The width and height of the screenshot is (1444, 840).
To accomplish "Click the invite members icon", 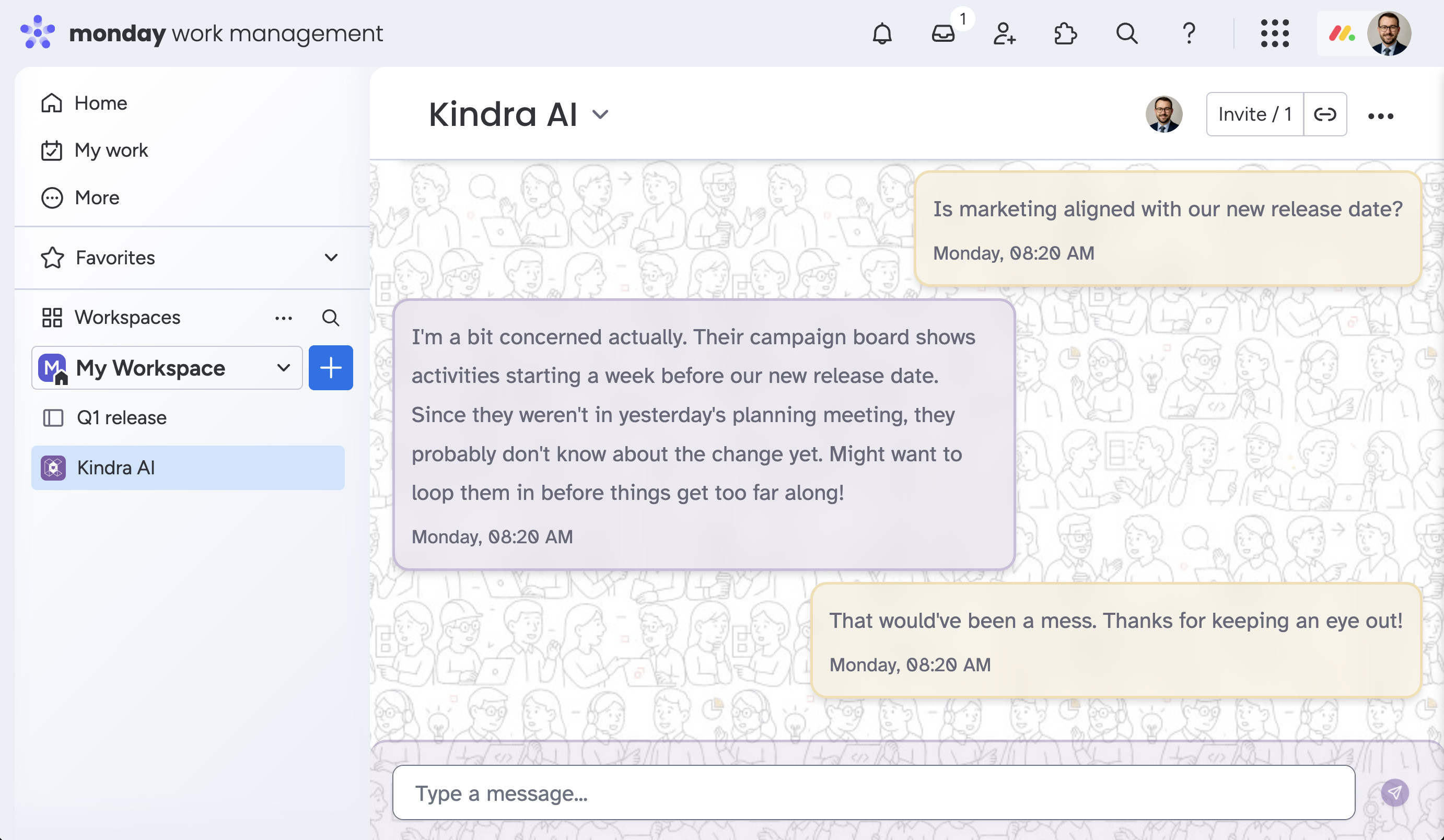I will 1004,33.
